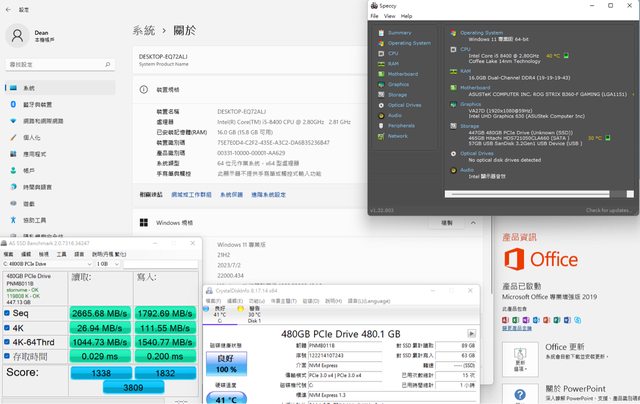Open the View menu in Speccy
This screenshot has height=404, width=640.
(390, 16)
